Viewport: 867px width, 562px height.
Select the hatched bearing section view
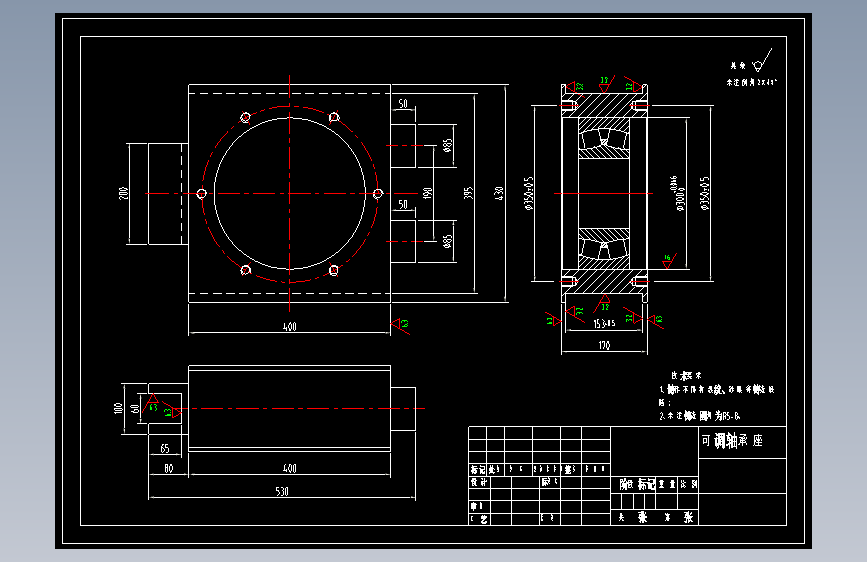pyautogui.click(x=604, y=193)
